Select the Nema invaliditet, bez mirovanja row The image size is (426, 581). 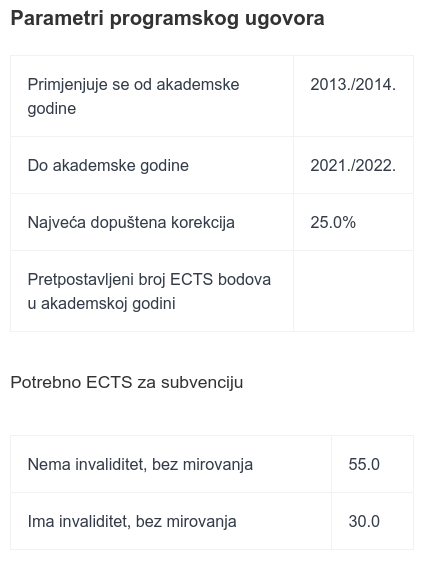click(x=212, y=464)
